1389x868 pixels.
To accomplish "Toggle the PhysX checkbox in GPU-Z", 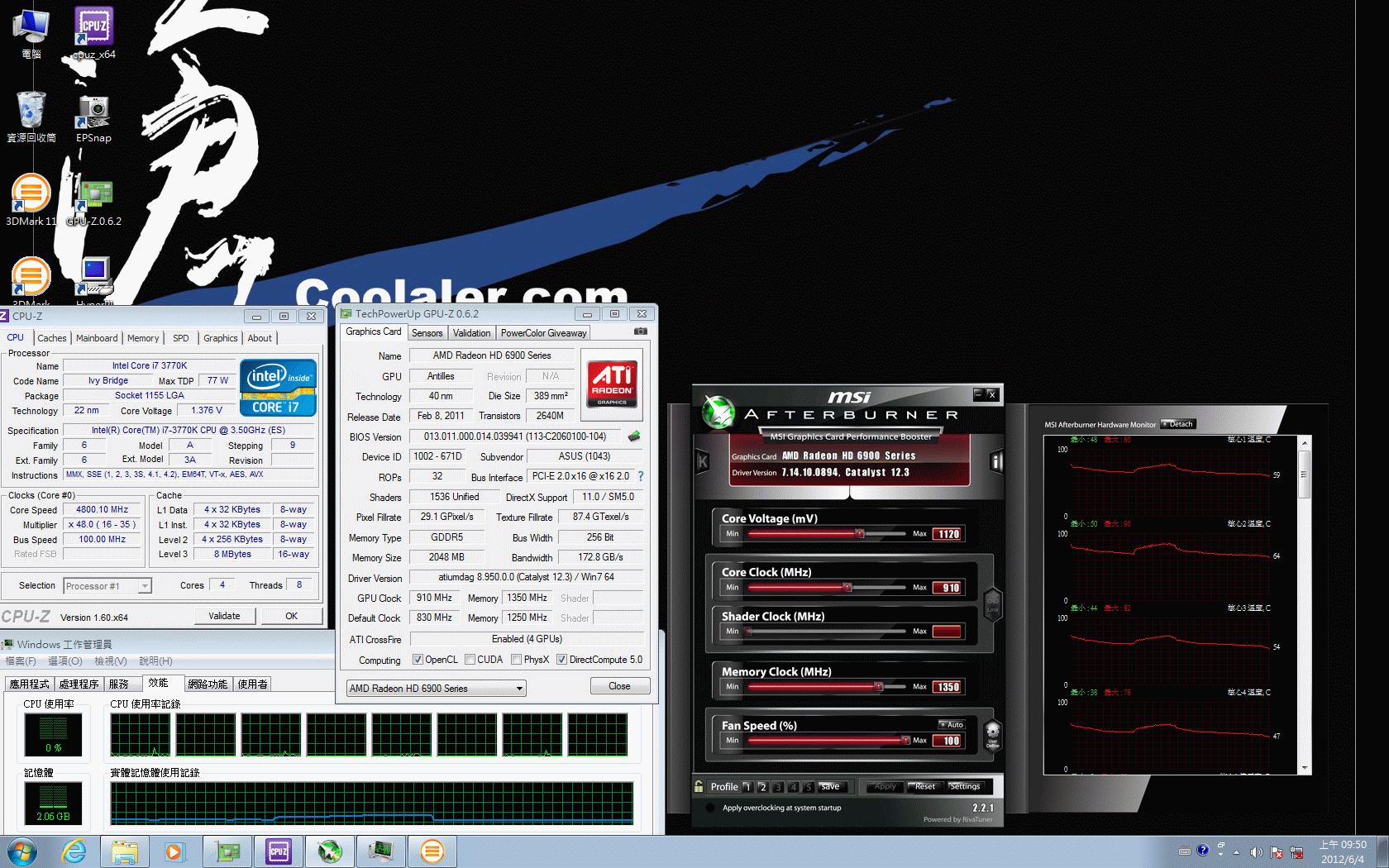I will (517, 660).
